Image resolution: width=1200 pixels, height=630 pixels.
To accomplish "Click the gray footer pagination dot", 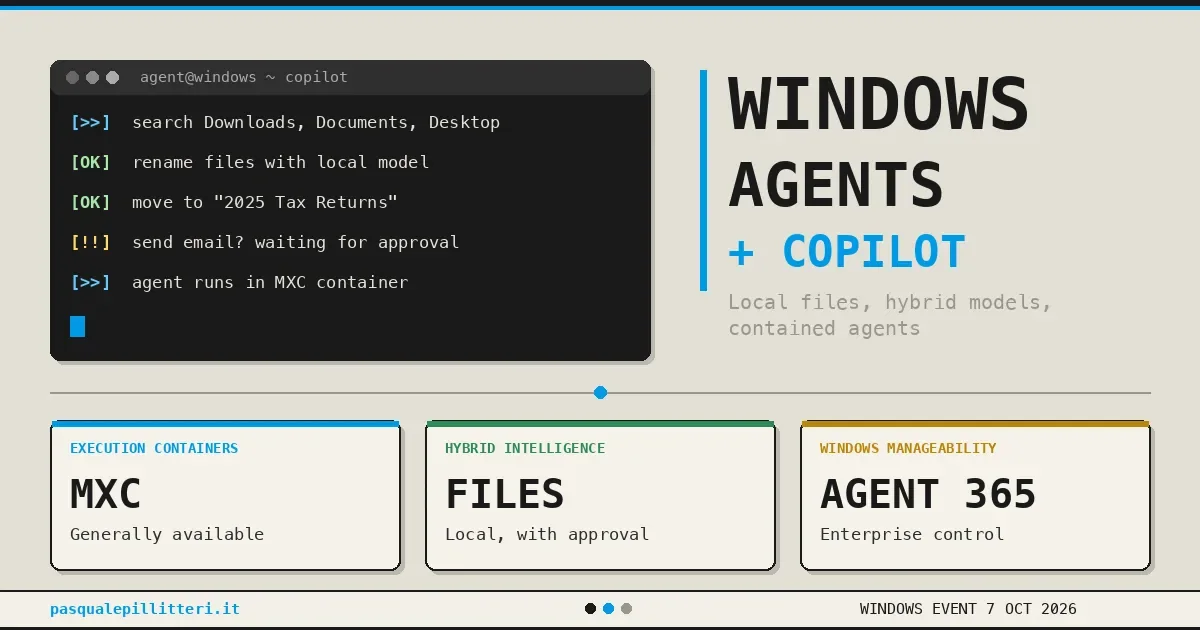I will pyautogui.click(x=626, y=608).
